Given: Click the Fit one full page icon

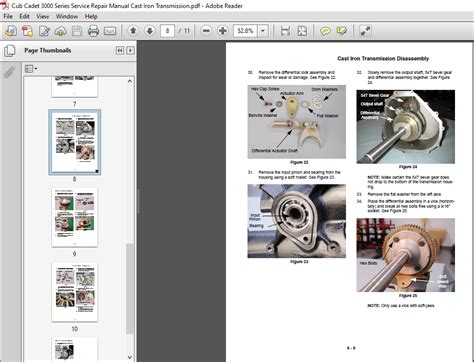Looking at the screenshot, I should coord(302,31).
